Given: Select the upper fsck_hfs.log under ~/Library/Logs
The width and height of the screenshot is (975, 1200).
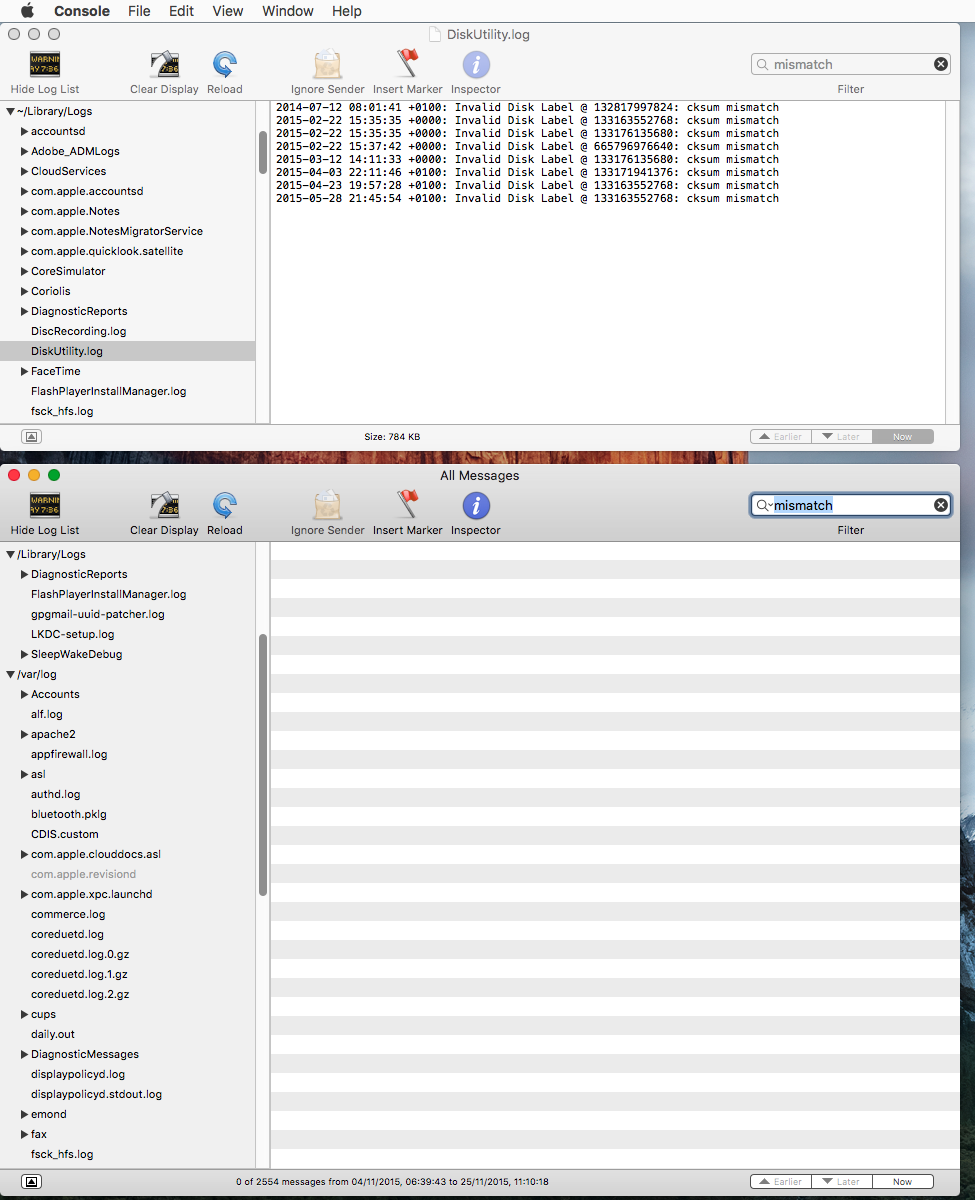Looking at the screenshot, I should click(x=62, y=411).
